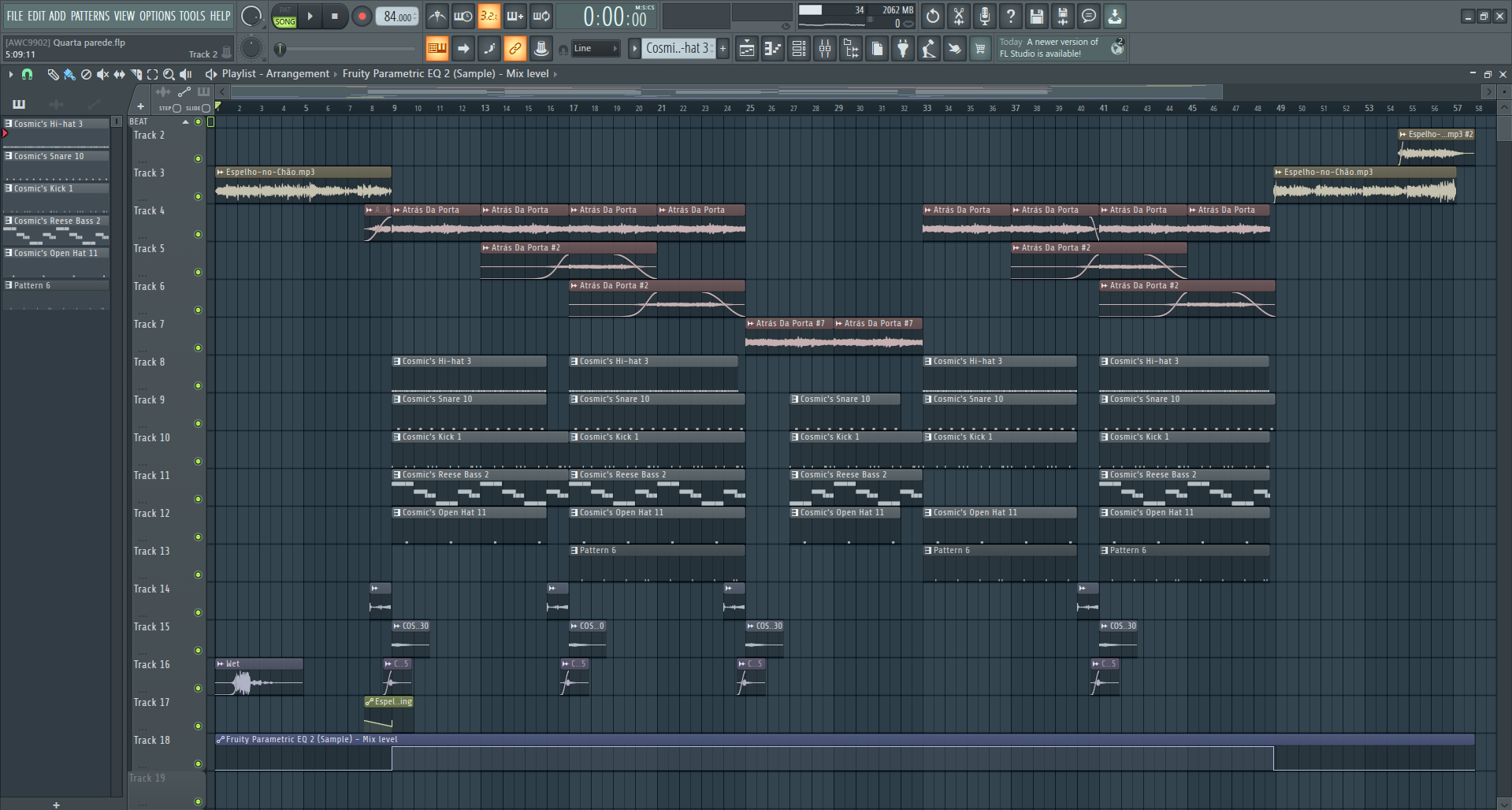
Task: Select the playlist Mute tool
Action: 102,74
